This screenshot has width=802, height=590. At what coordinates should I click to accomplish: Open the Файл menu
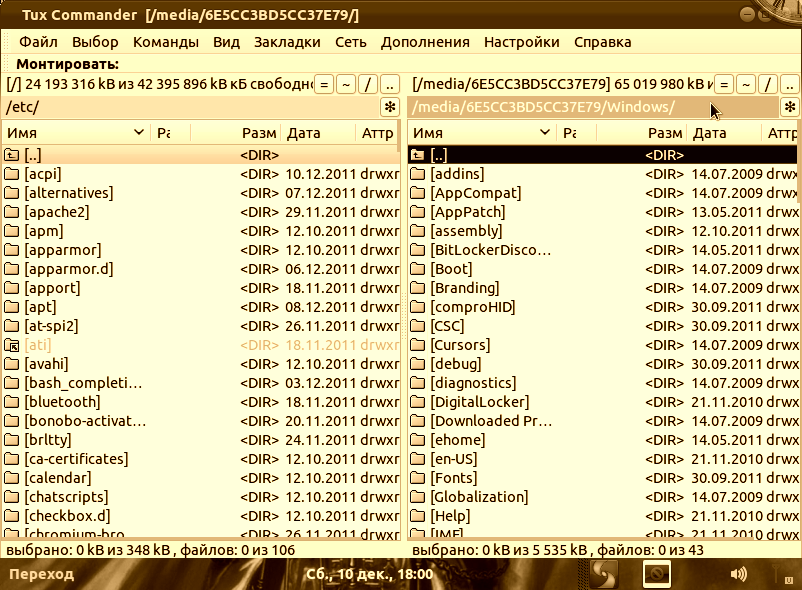(x=38, y=42)
